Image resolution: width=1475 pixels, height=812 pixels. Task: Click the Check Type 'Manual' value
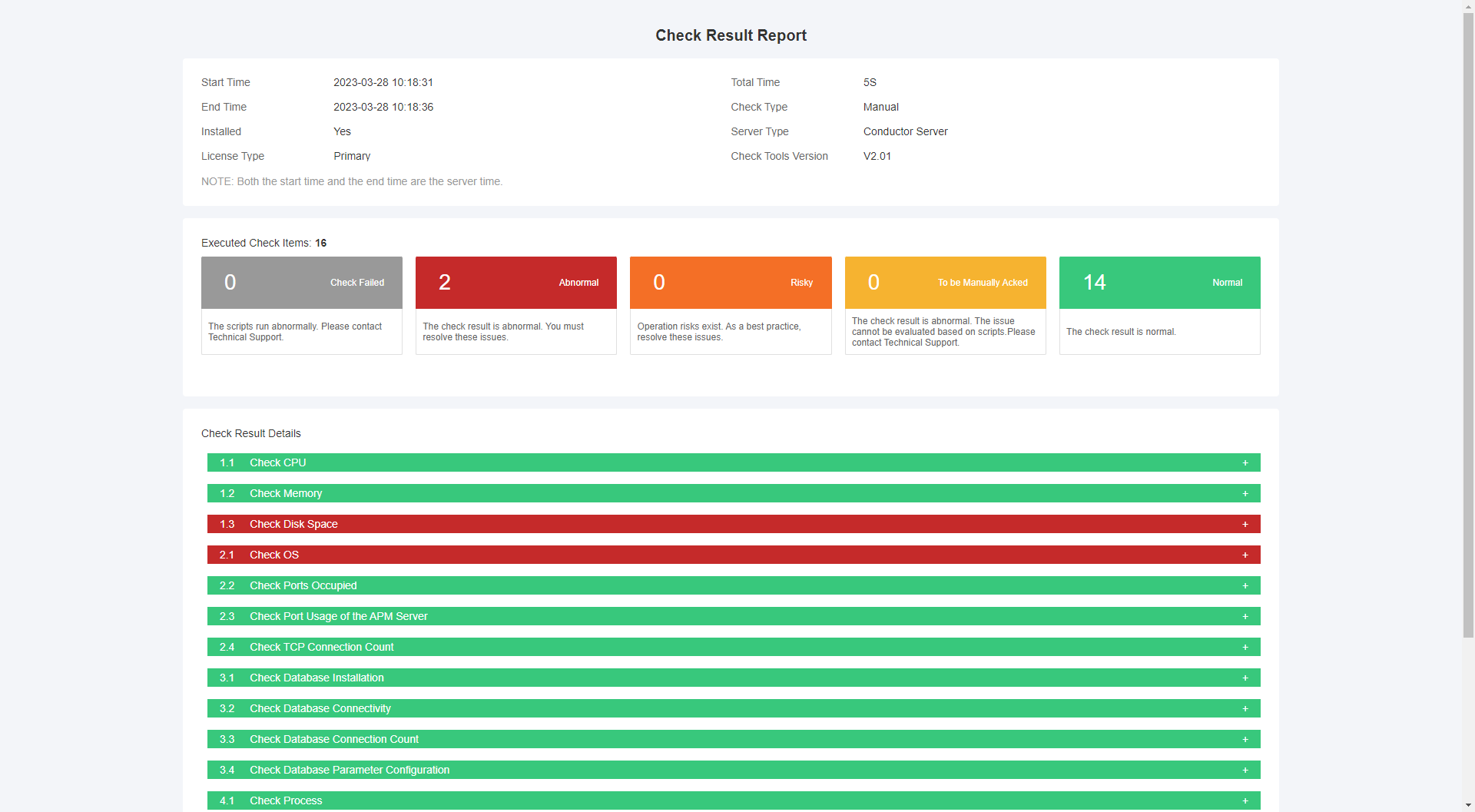(881, 107)
